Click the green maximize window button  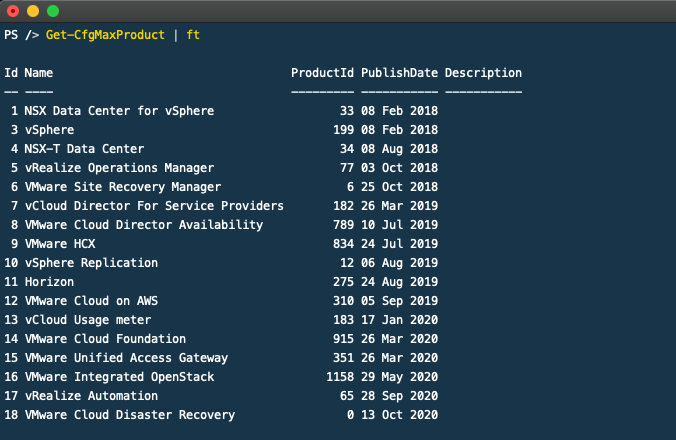coord(53,11)
